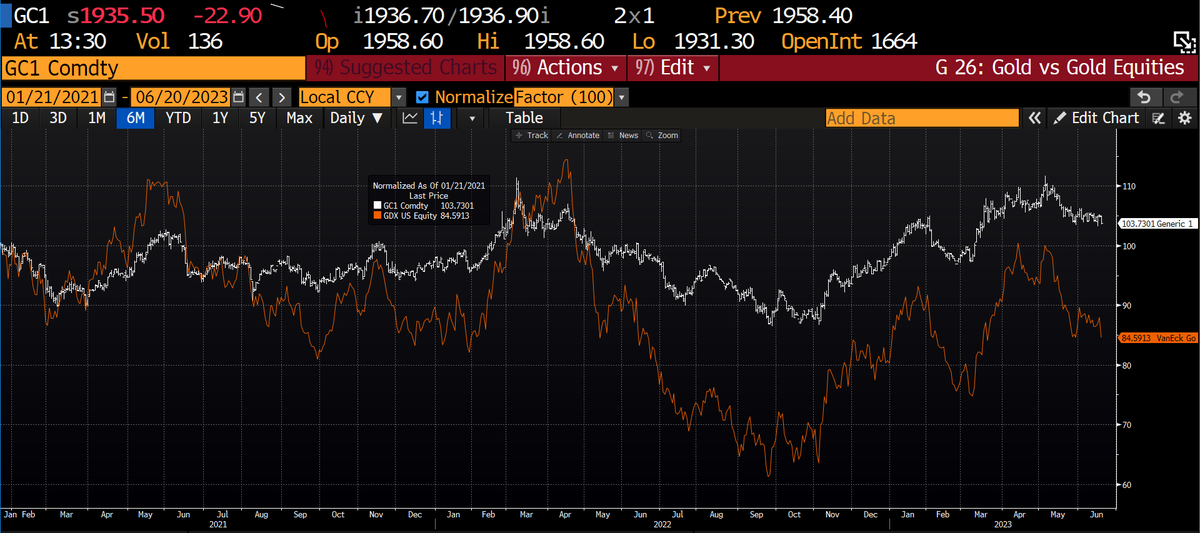Click the chart title G 26: Gold vs Gold Equities
This screenshot has width=1200, height=533.
1059,68
